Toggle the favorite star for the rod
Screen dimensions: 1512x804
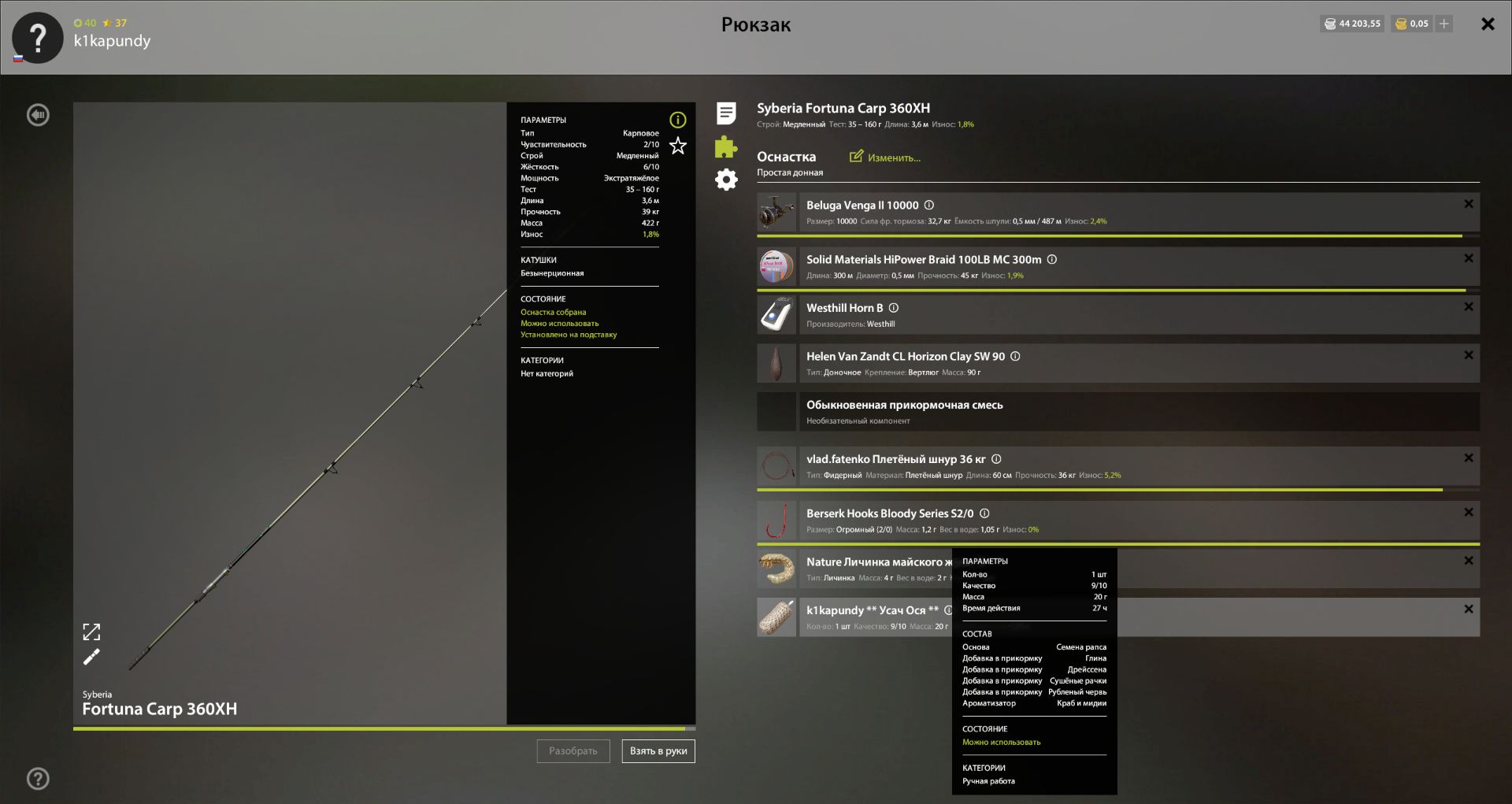click(678, 146)
